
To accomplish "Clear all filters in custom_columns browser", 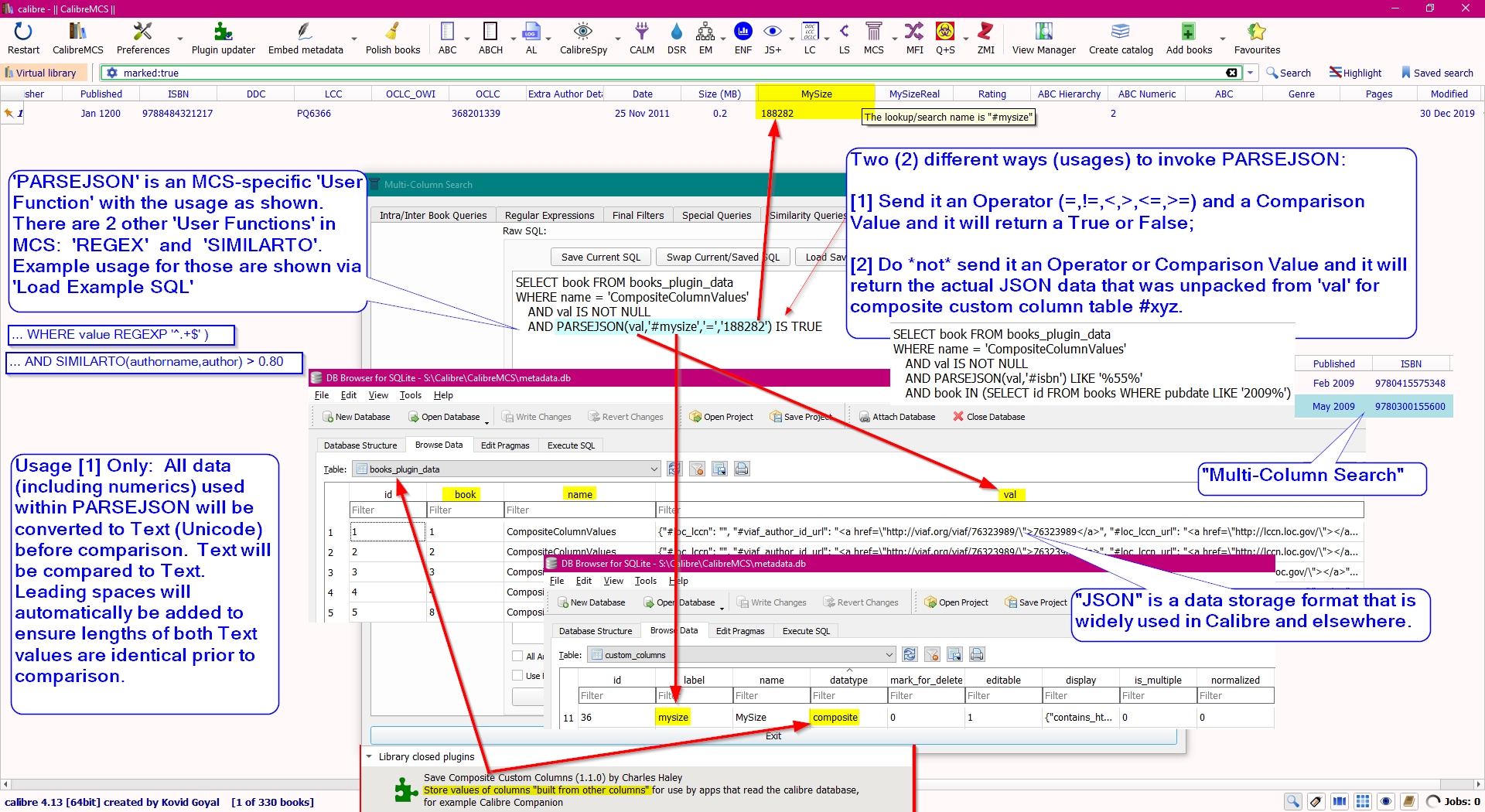I will point(932,655).
